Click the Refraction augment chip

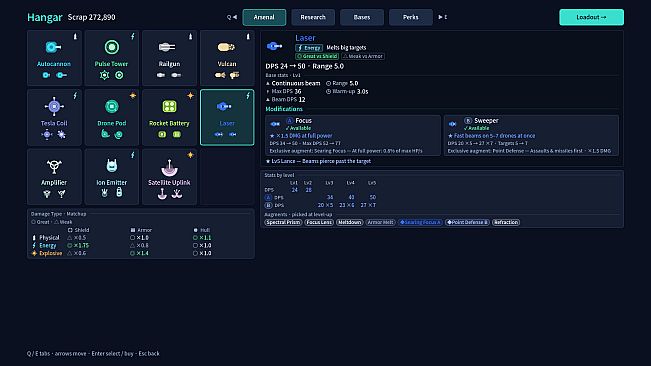506,222
